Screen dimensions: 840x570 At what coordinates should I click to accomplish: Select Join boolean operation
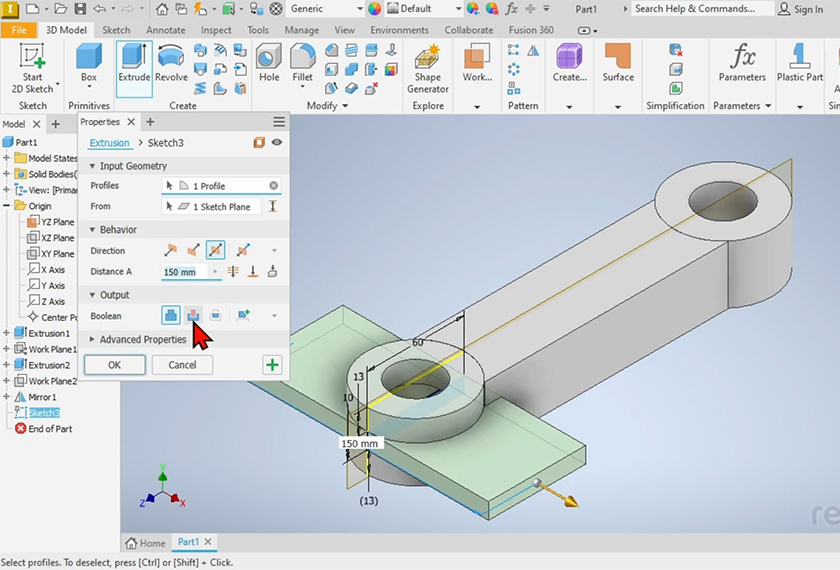[171, 316]
